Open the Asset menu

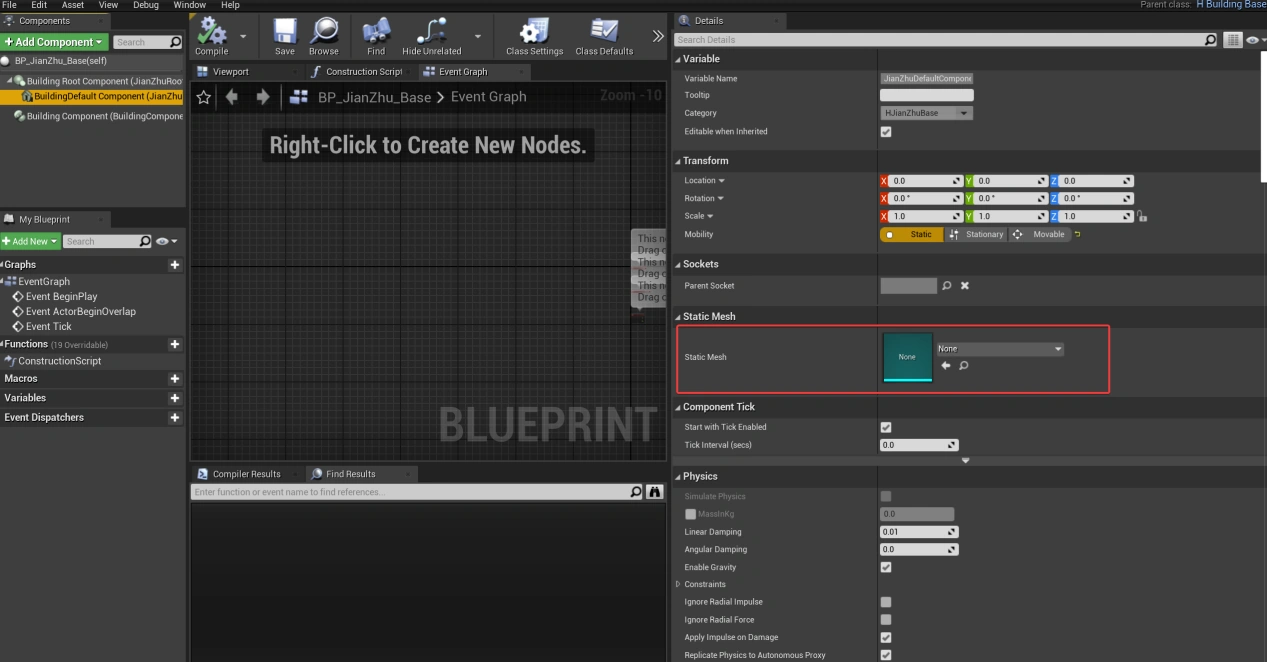click(73, 5)
